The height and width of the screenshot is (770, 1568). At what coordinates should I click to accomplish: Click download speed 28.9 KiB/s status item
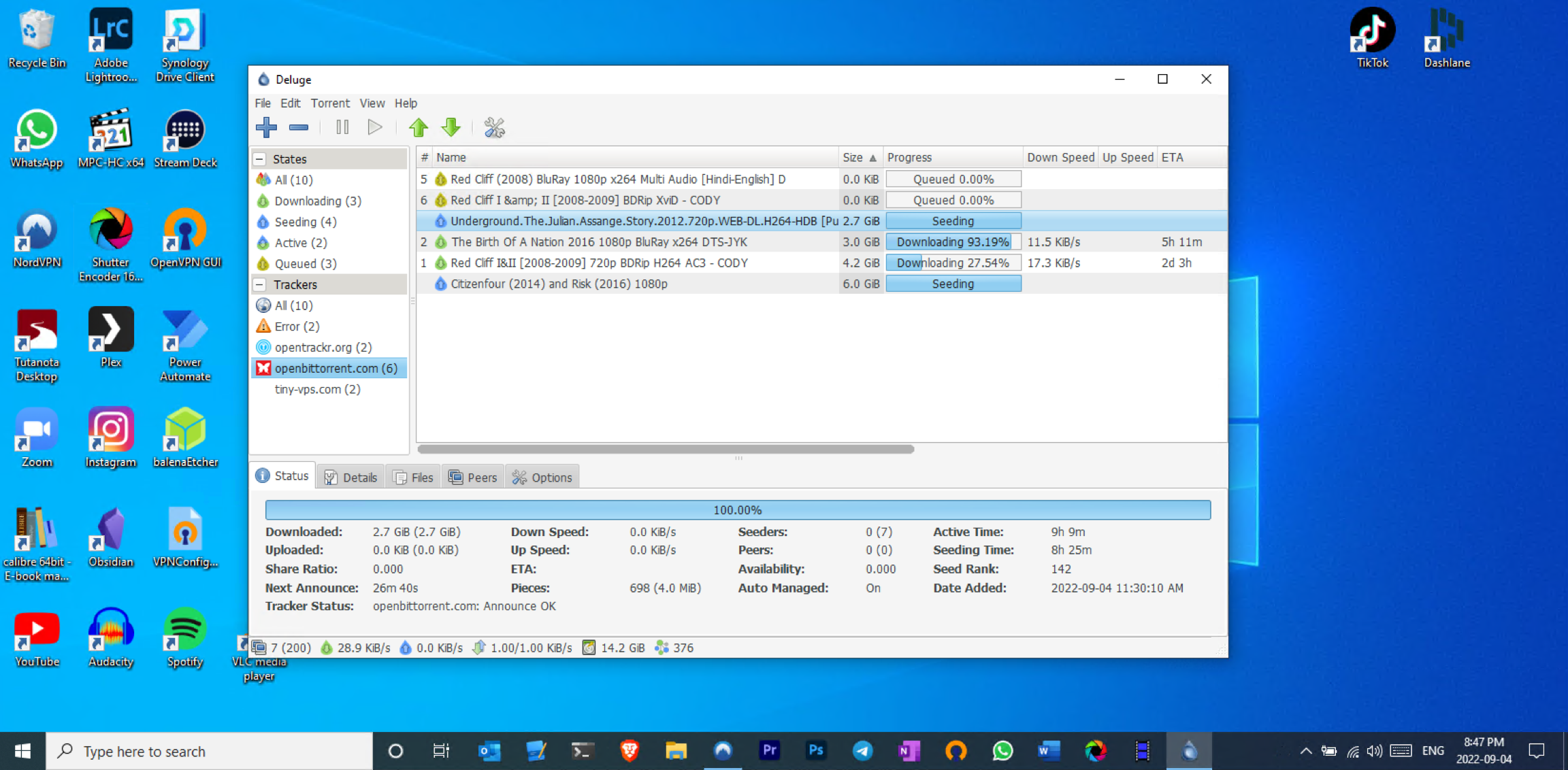356,648
